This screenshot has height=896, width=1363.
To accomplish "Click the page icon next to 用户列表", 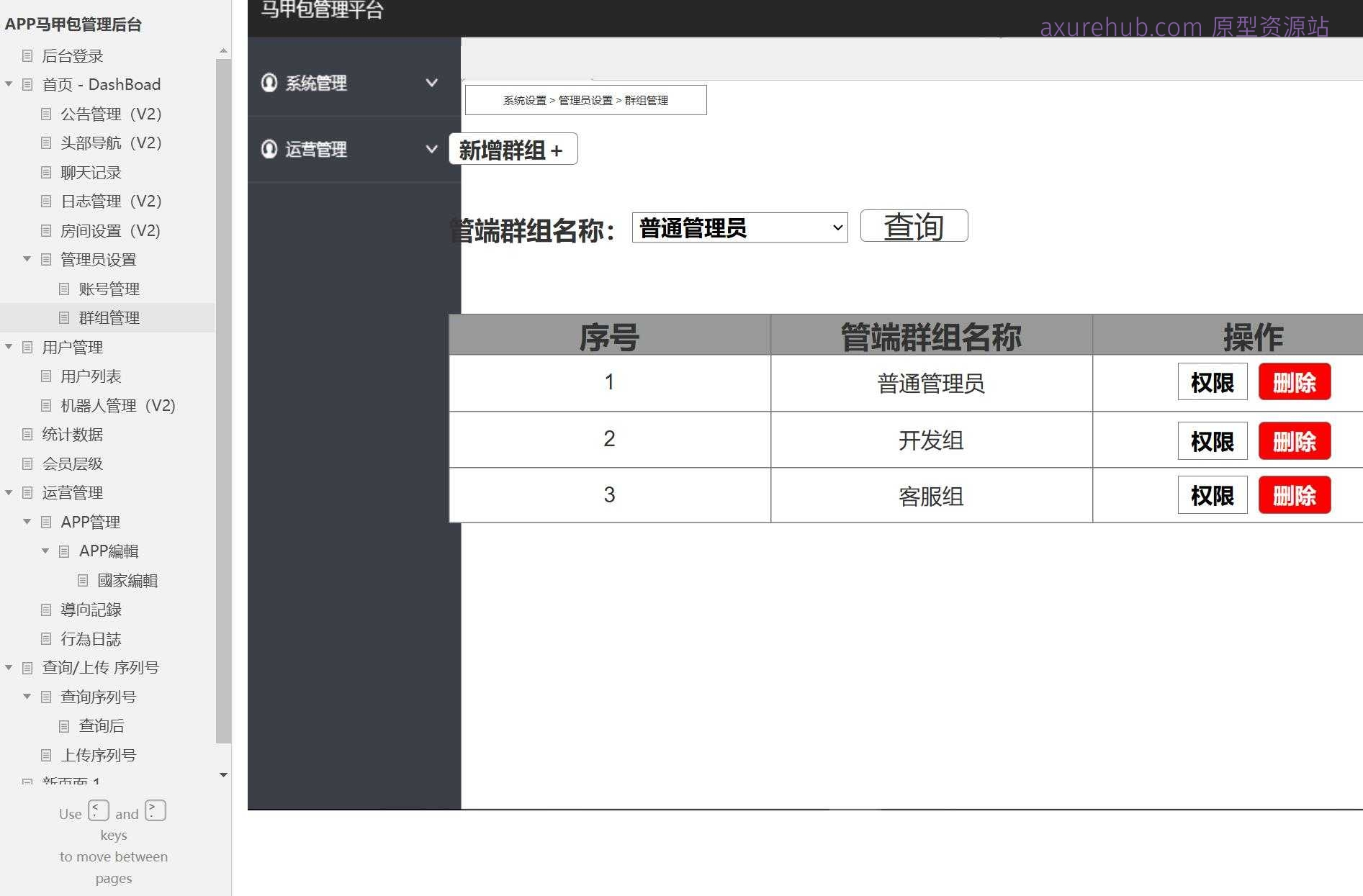I will pos(45,376).
